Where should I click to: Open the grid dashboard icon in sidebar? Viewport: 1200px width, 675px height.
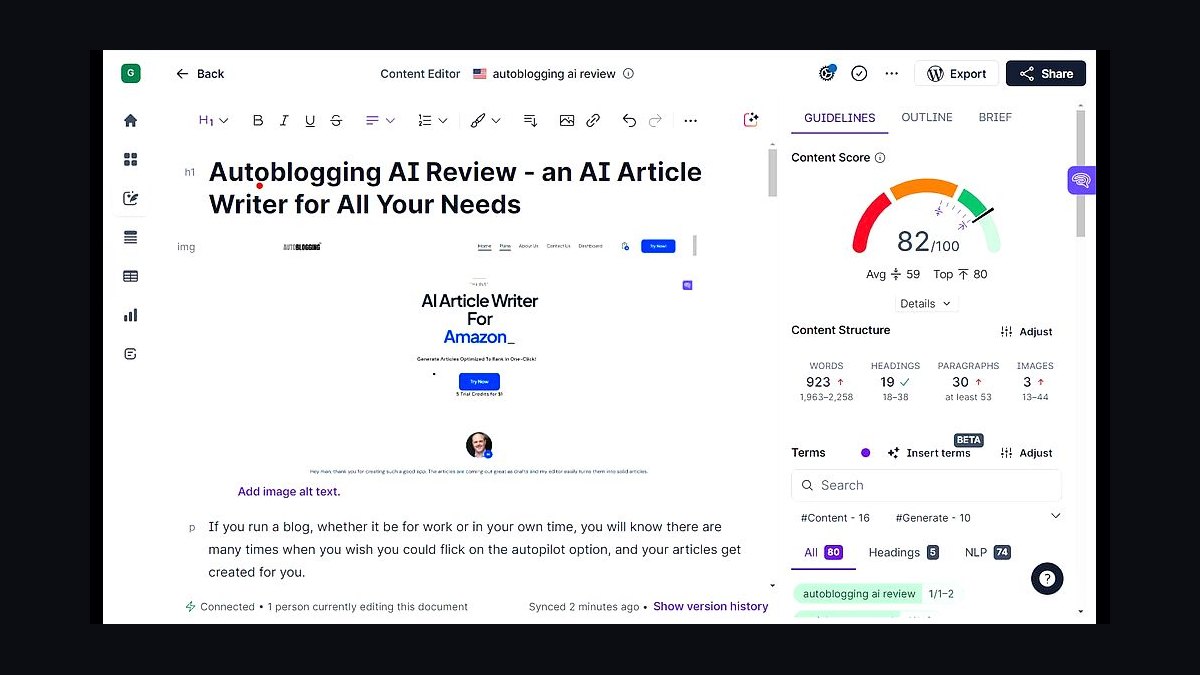click(130, 159)
